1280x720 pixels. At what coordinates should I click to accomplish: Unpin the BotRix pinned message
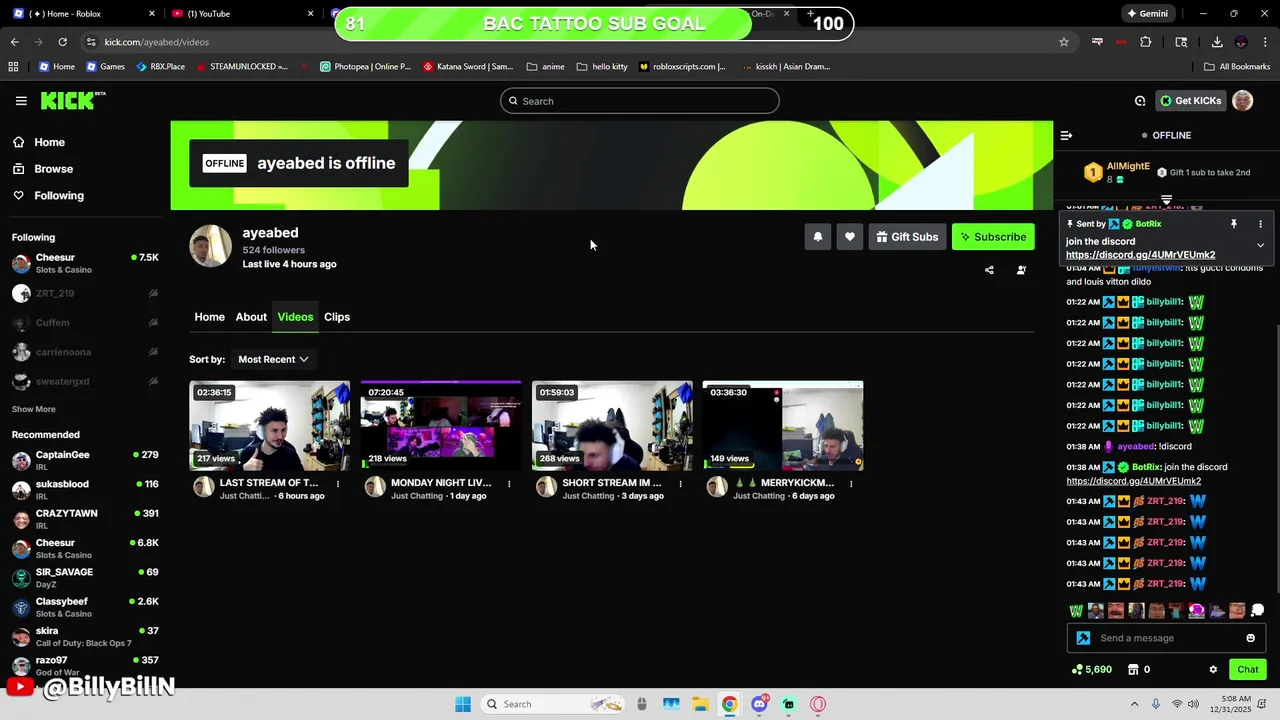pyautogui.click(x=1234, y=224)
